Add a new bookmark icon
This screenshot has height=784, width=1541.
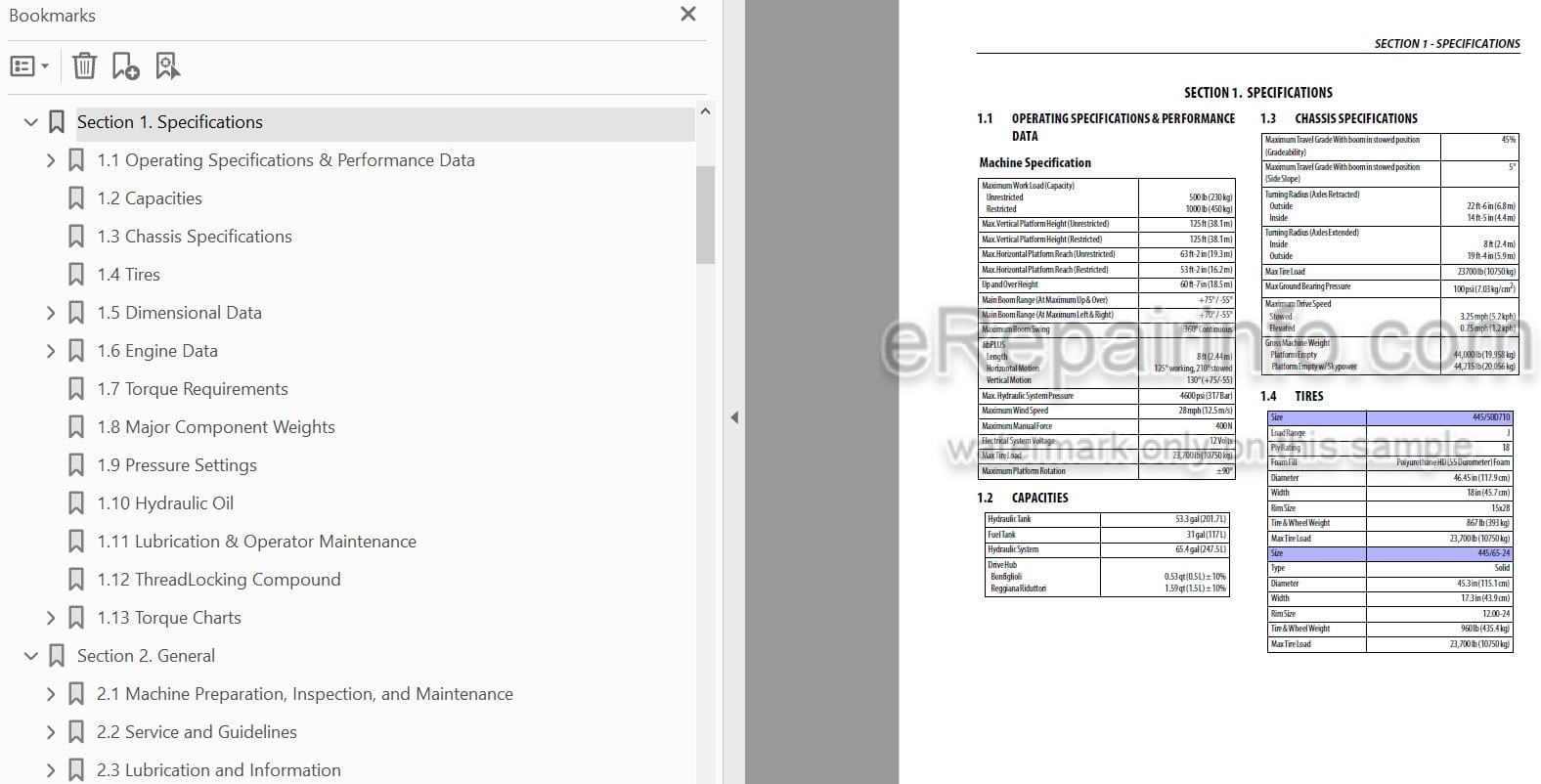tap(125, 66)
